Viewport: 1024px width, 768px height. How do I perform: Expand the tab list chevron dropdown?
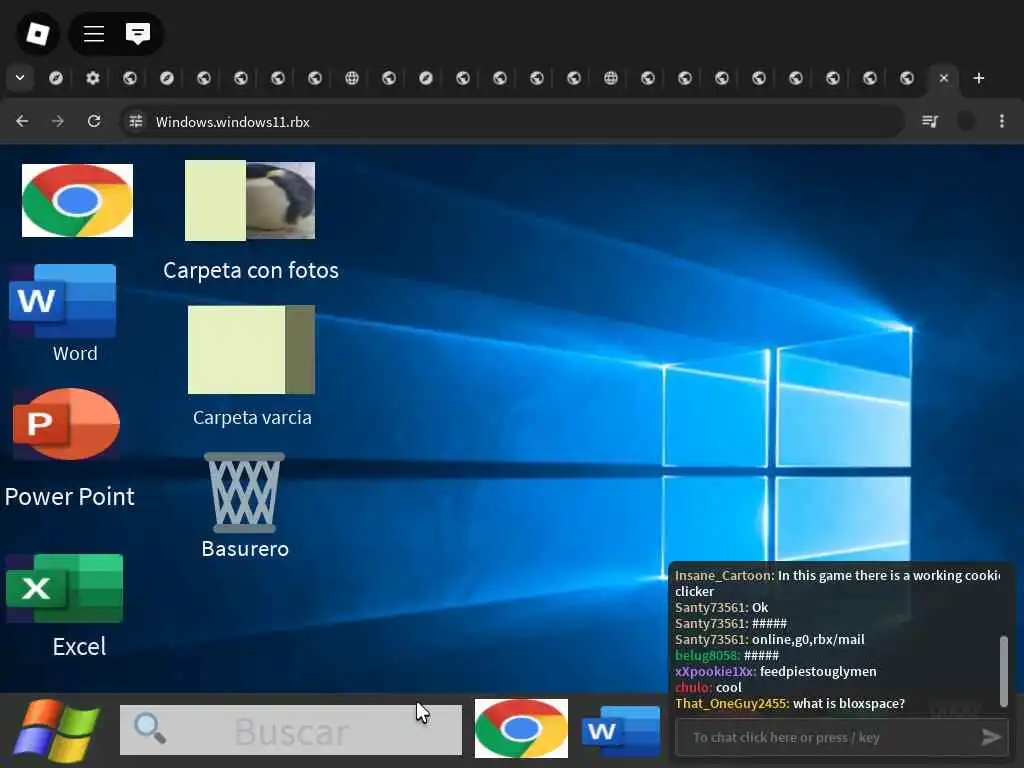20,78
